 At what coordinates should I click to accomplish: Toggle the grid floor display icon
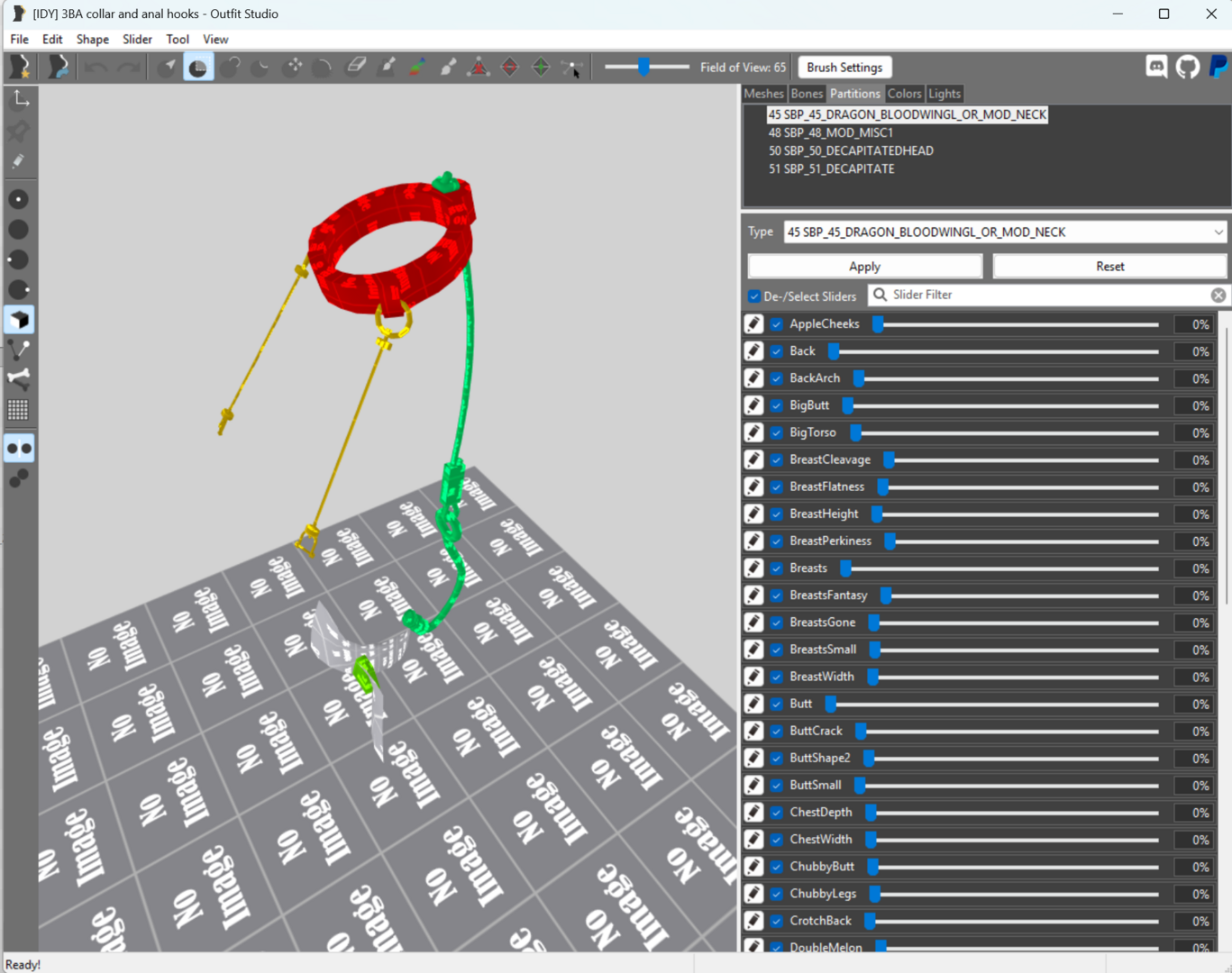[x=19, y=410]
